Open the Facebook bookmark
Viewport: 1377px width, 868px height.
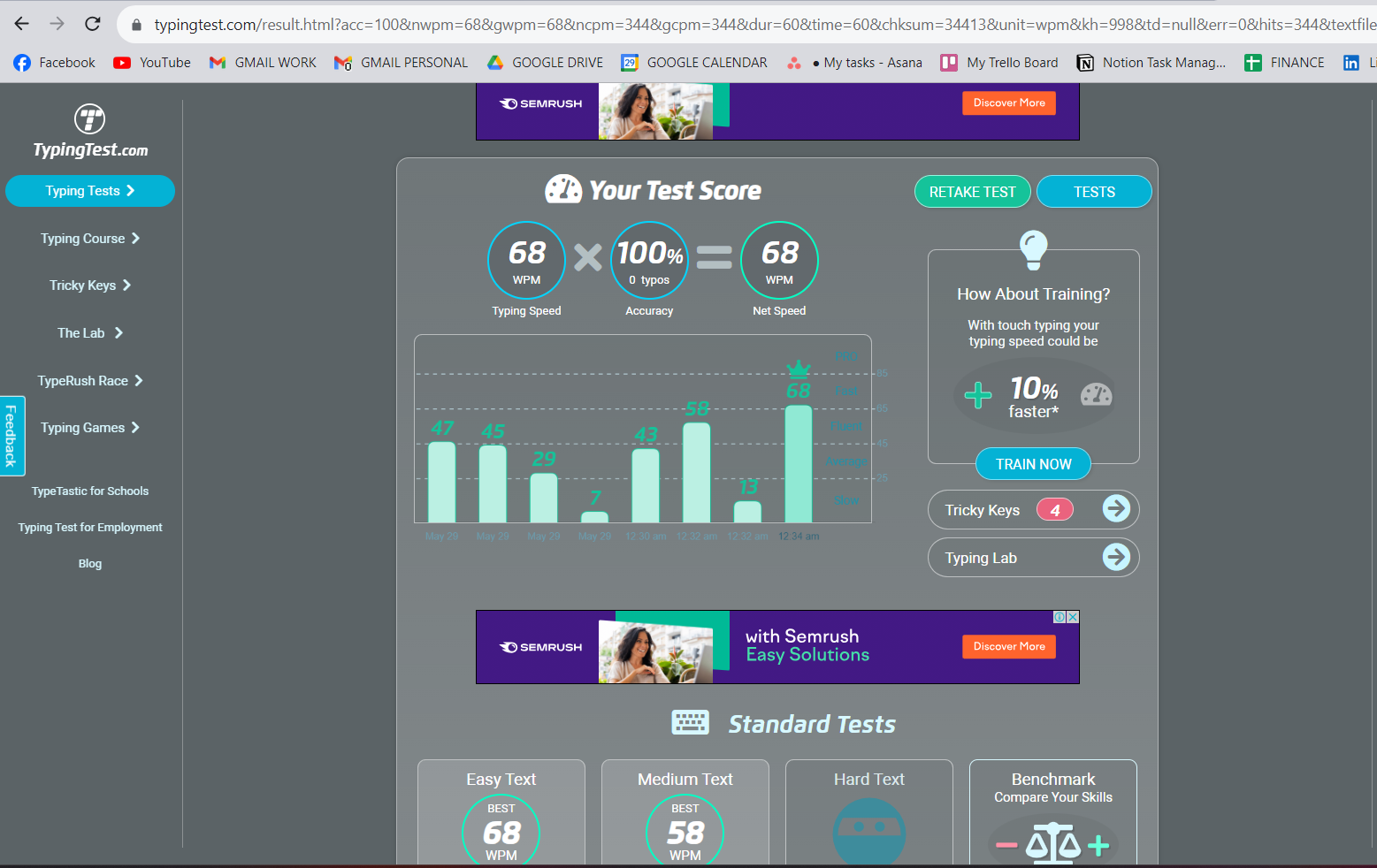[x=55, y=63]
